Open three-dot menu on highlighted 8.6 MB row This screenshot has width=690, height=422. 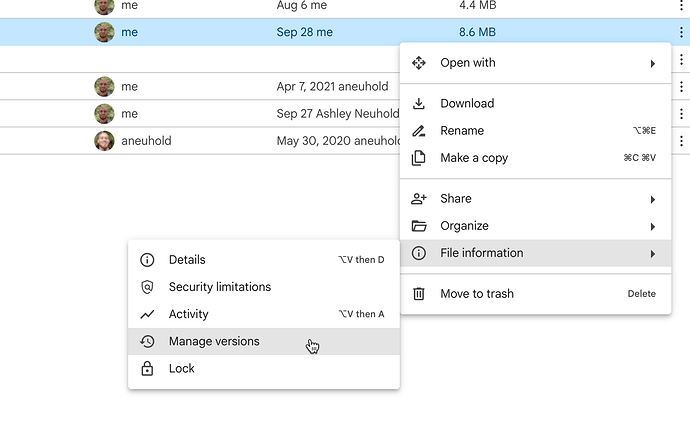pyautogui.click(x=680, y=32)
